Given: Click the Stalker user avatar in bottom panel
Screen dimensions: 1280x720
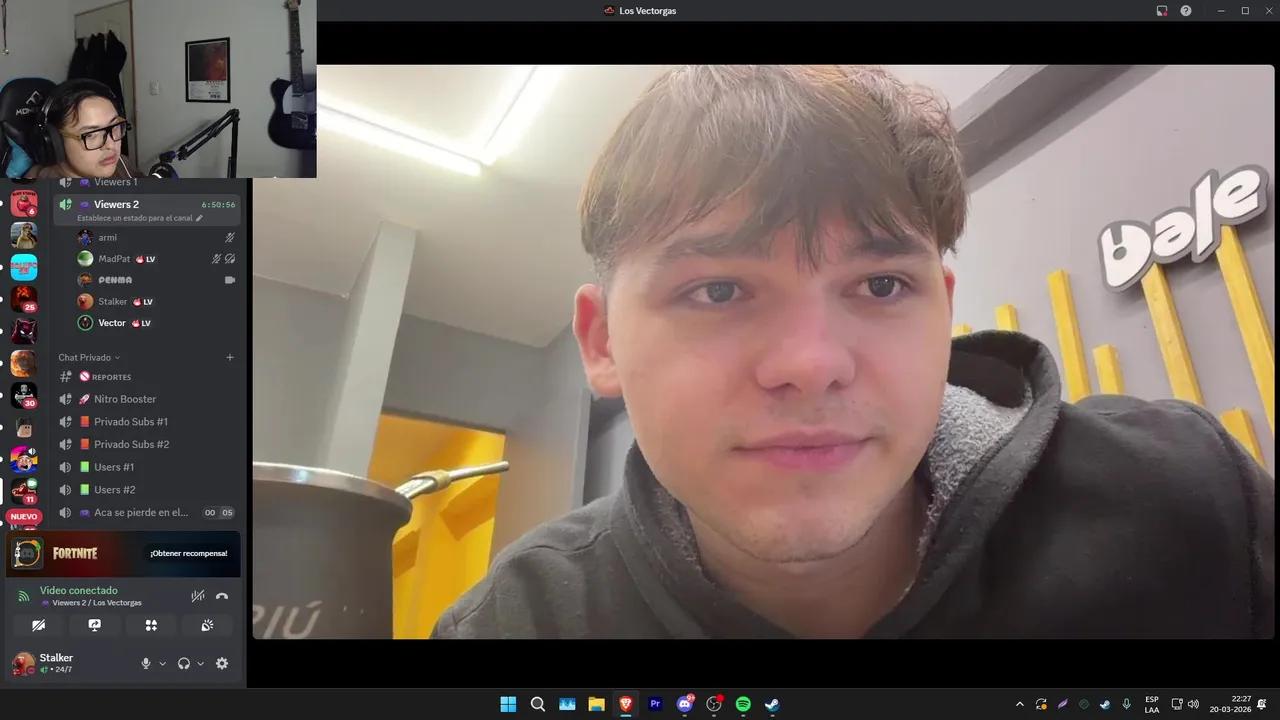Looking at the screenshot, I should click(x=23, y=663).
